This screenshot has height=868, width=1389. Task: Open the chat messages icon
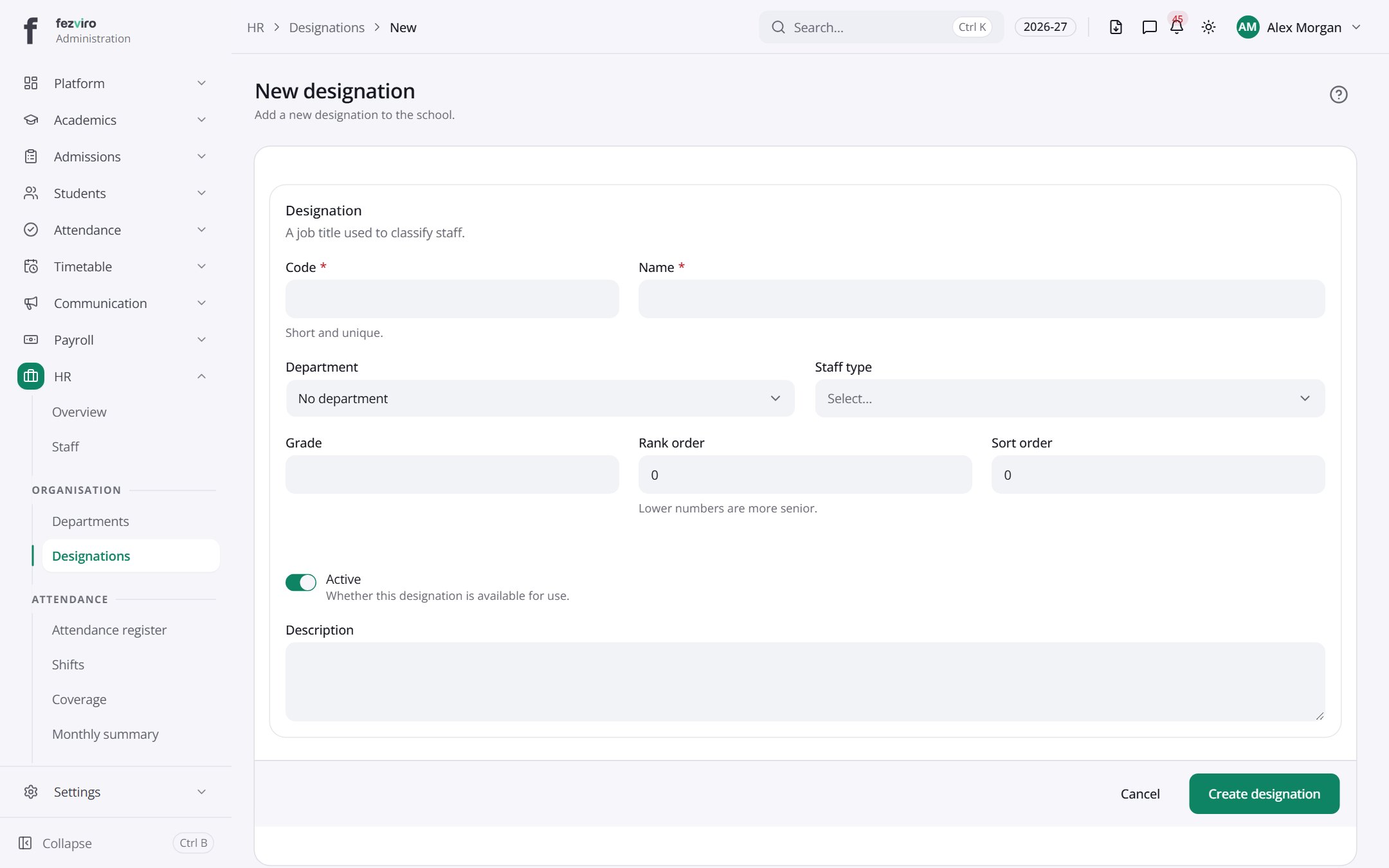(1149, 27)
